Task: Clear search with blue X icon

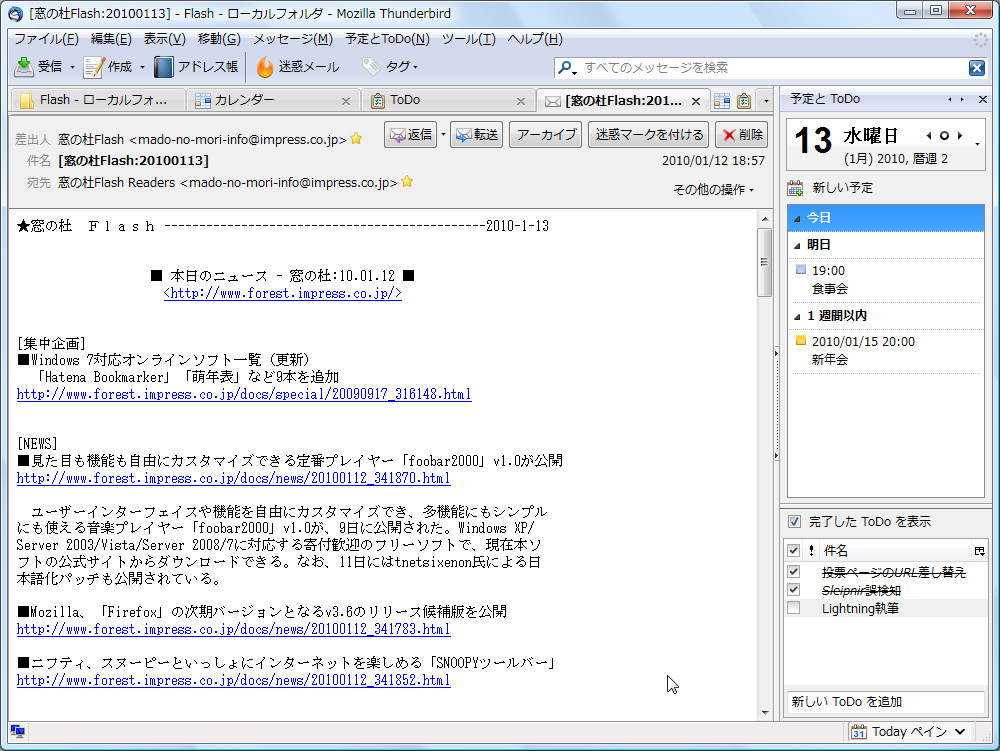Action: 976,68
